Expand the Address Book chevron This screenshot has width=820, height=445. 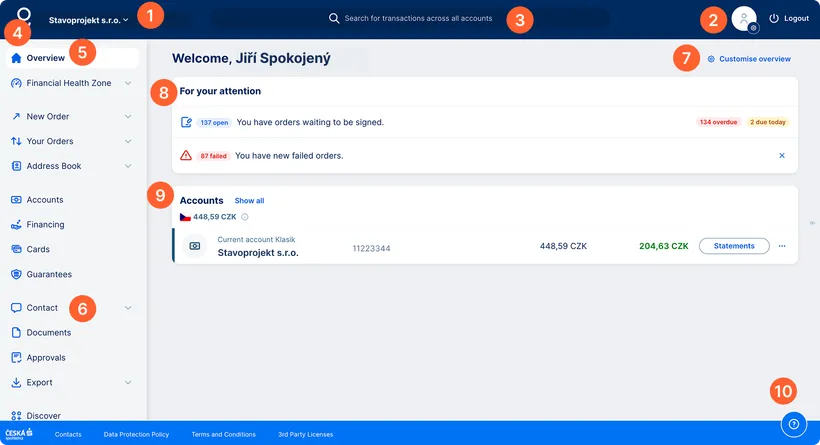point(128,166)
